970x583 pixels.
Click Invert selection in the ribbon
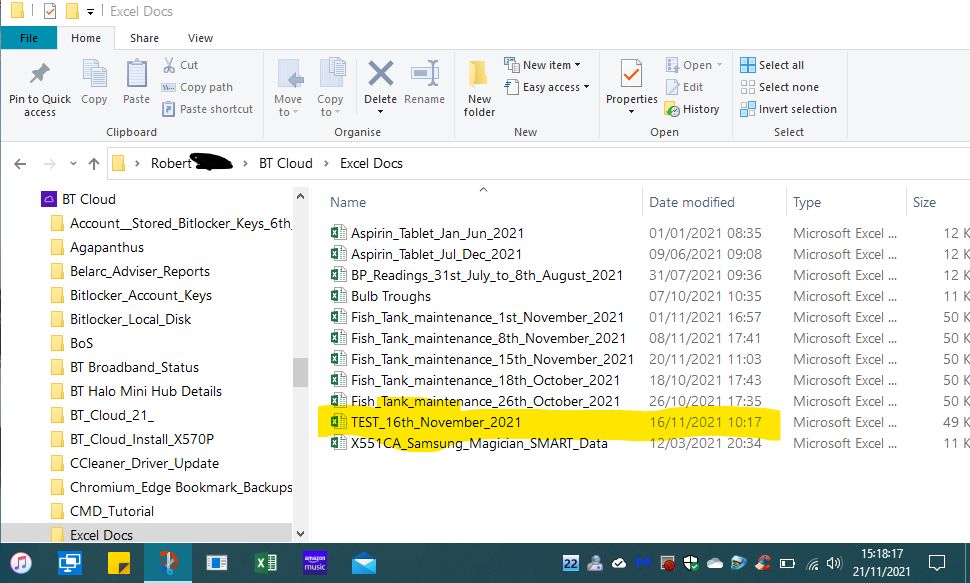coord(788,109)
